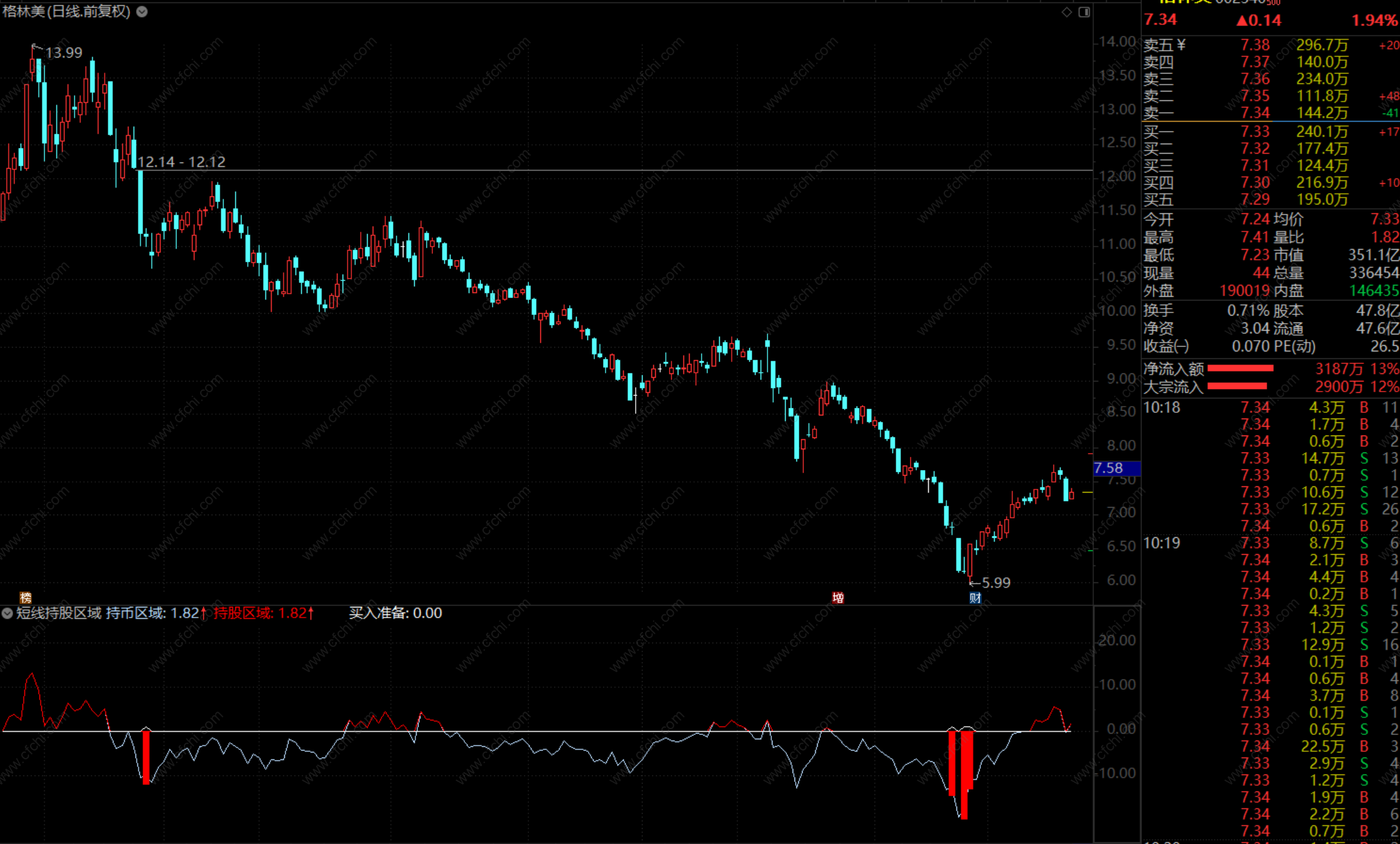Click the diamond icon above the price axis
The image size is (1400, 844).
coord(1066,12)
